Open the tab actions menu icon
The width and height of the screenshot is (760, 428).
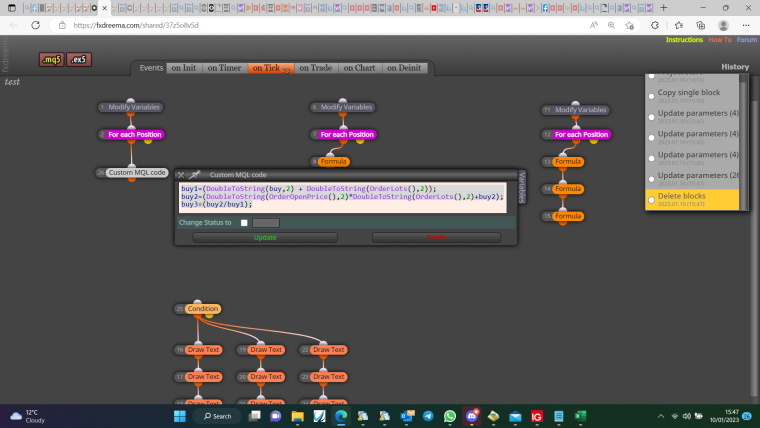pyautogui.click(x=12, y=8)
